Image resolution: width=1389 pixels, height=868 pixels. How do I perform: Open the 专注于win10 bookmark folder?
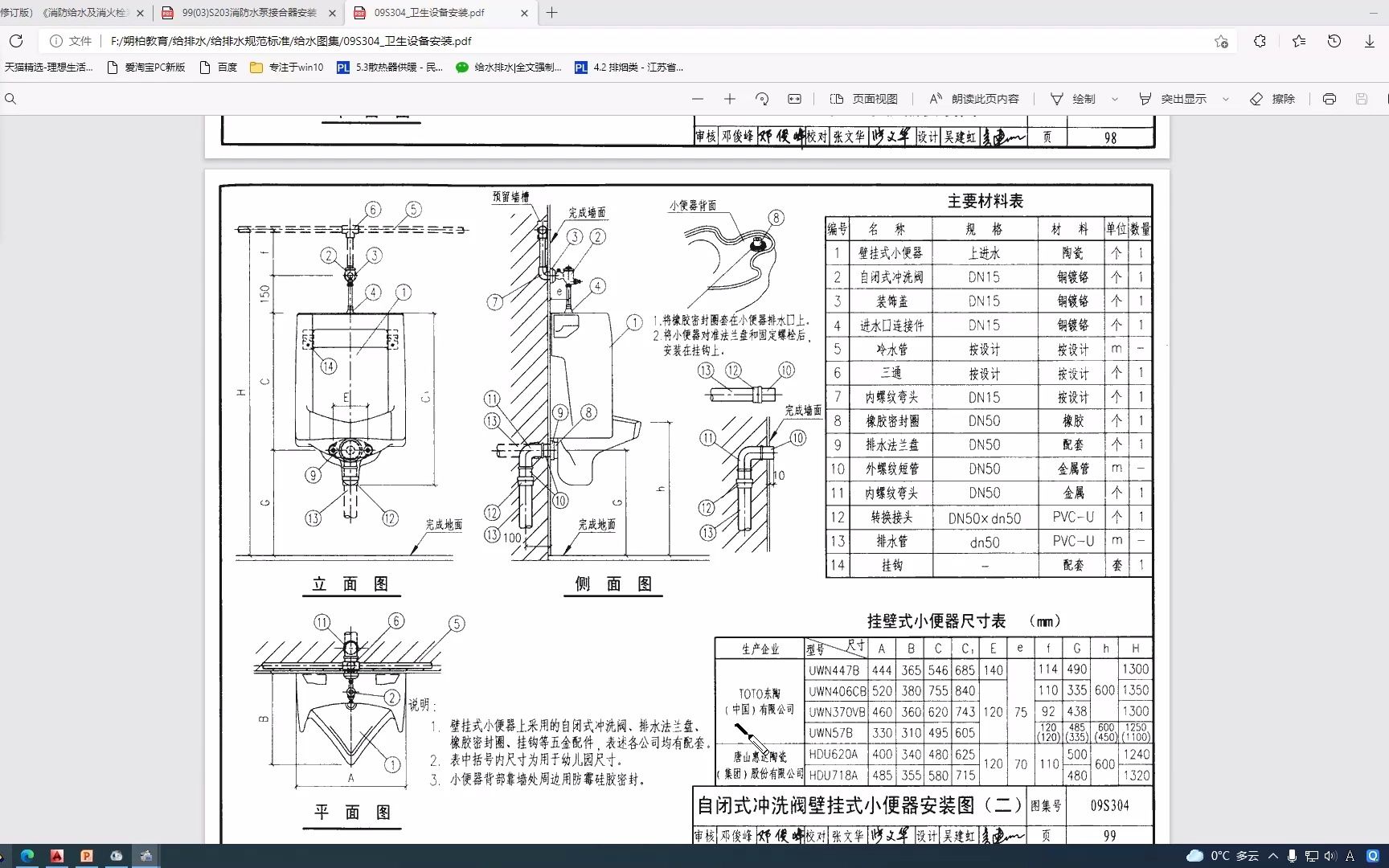pyautogui.click(x=287, y=68)
